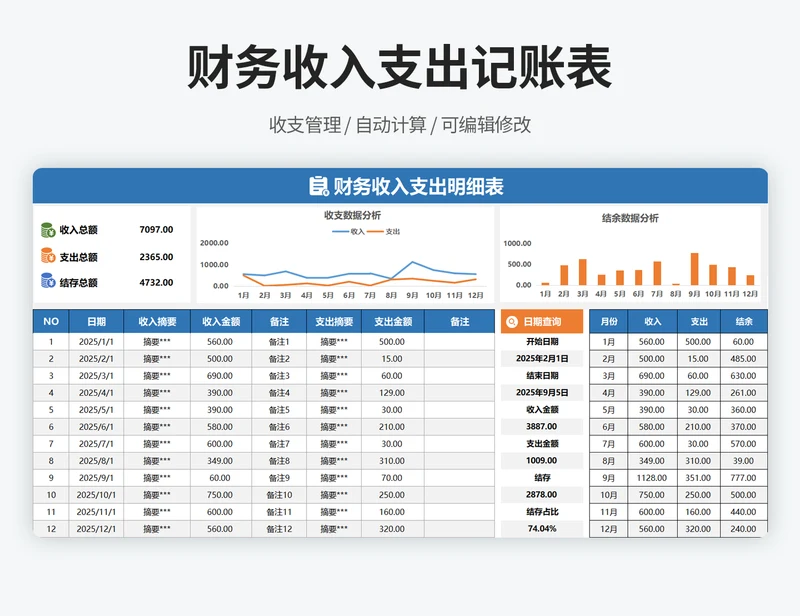Click the 日期 column header
The width and height of the screenshot is (800, 616).
(x=96, y=322)
